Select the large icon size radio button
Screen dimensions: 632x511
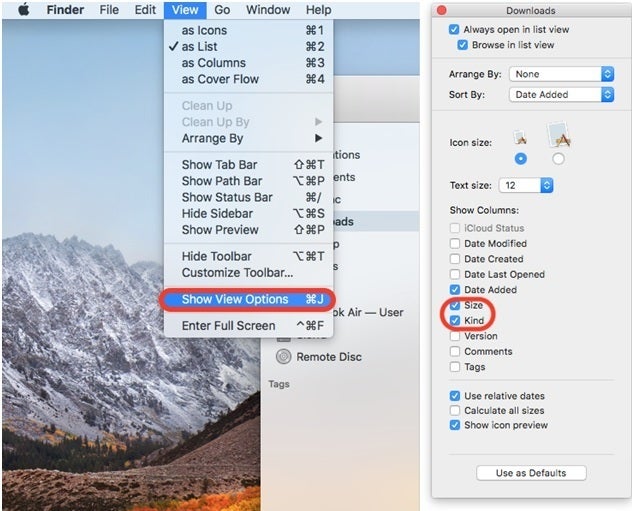[x=558, y=159]
